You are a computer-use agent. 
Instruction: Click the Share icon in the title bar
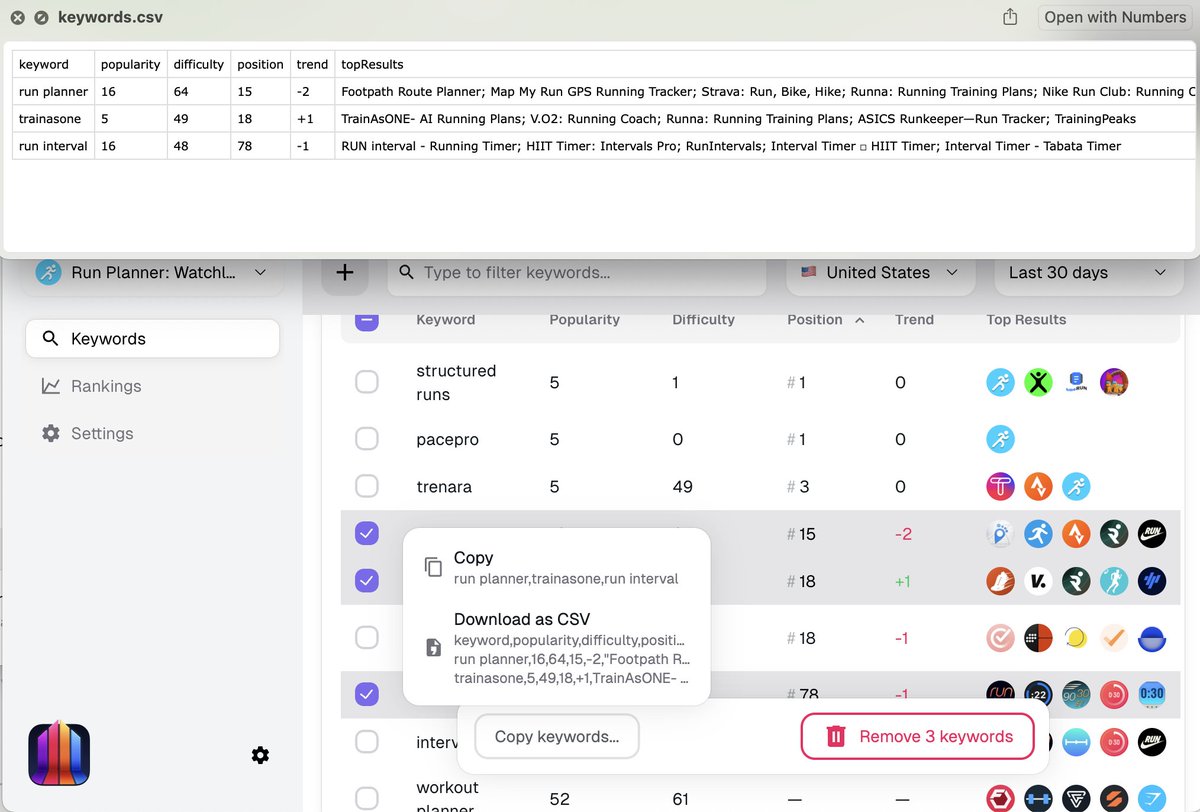click(x=1009, y=16)
